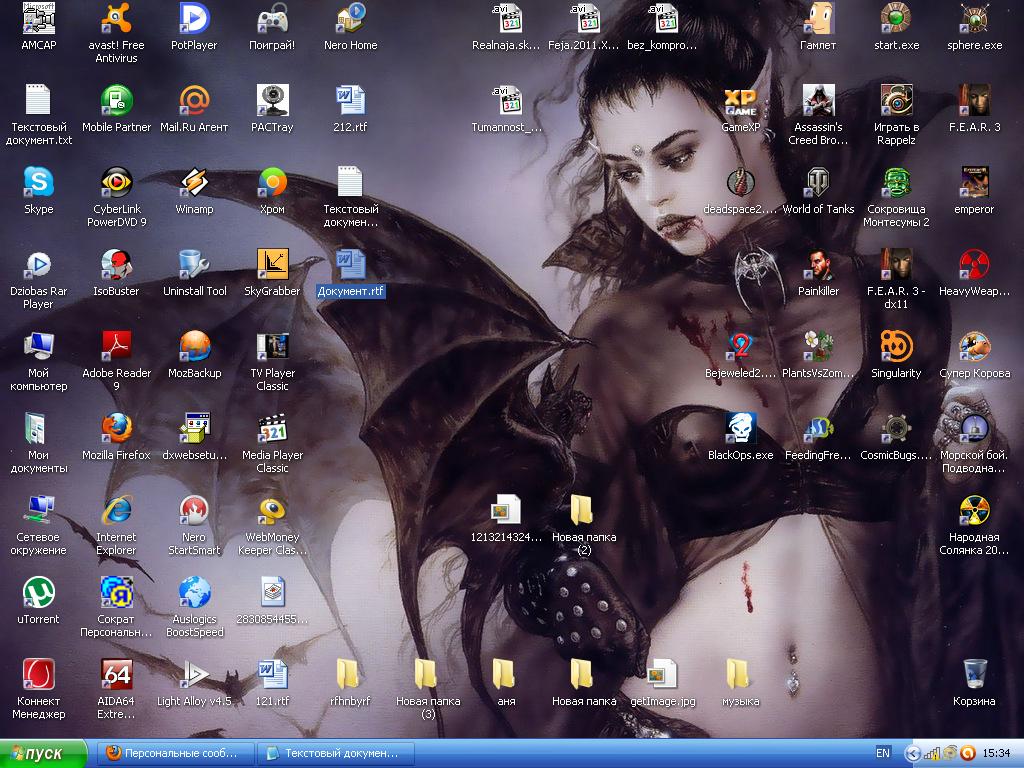
Task: Click the avast orange tray icon
Action: (x=967, y=754)
